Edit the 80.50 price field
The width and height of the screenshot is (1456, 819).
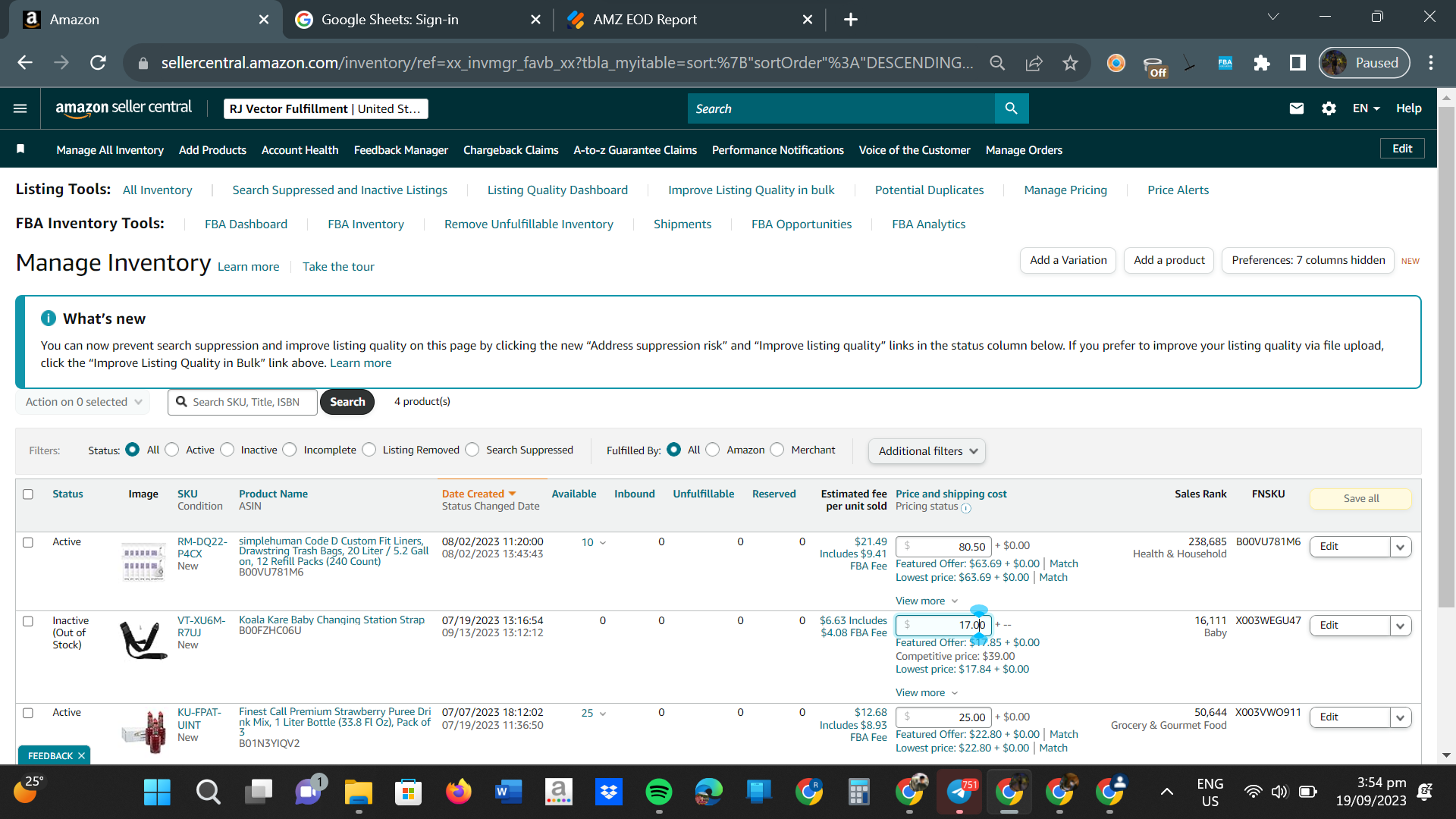tap(943, 547)
